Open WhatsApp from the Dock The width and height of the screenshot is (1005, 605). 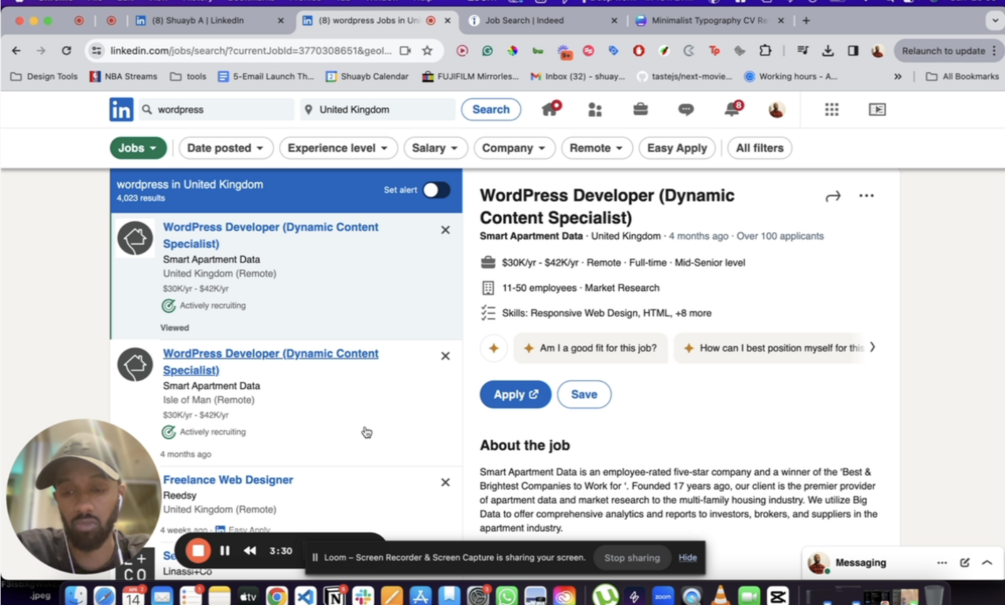pyautogui.click(x=506, y=596)
